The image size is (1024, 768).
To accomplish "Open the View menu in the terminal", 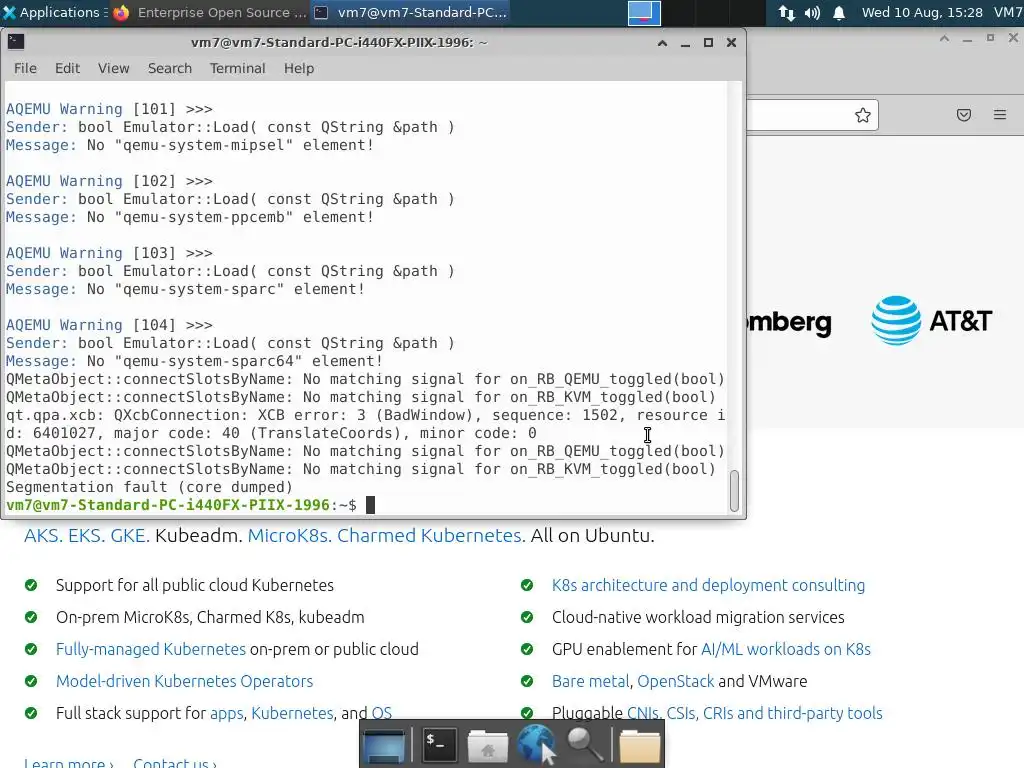I will coord(114,68).
